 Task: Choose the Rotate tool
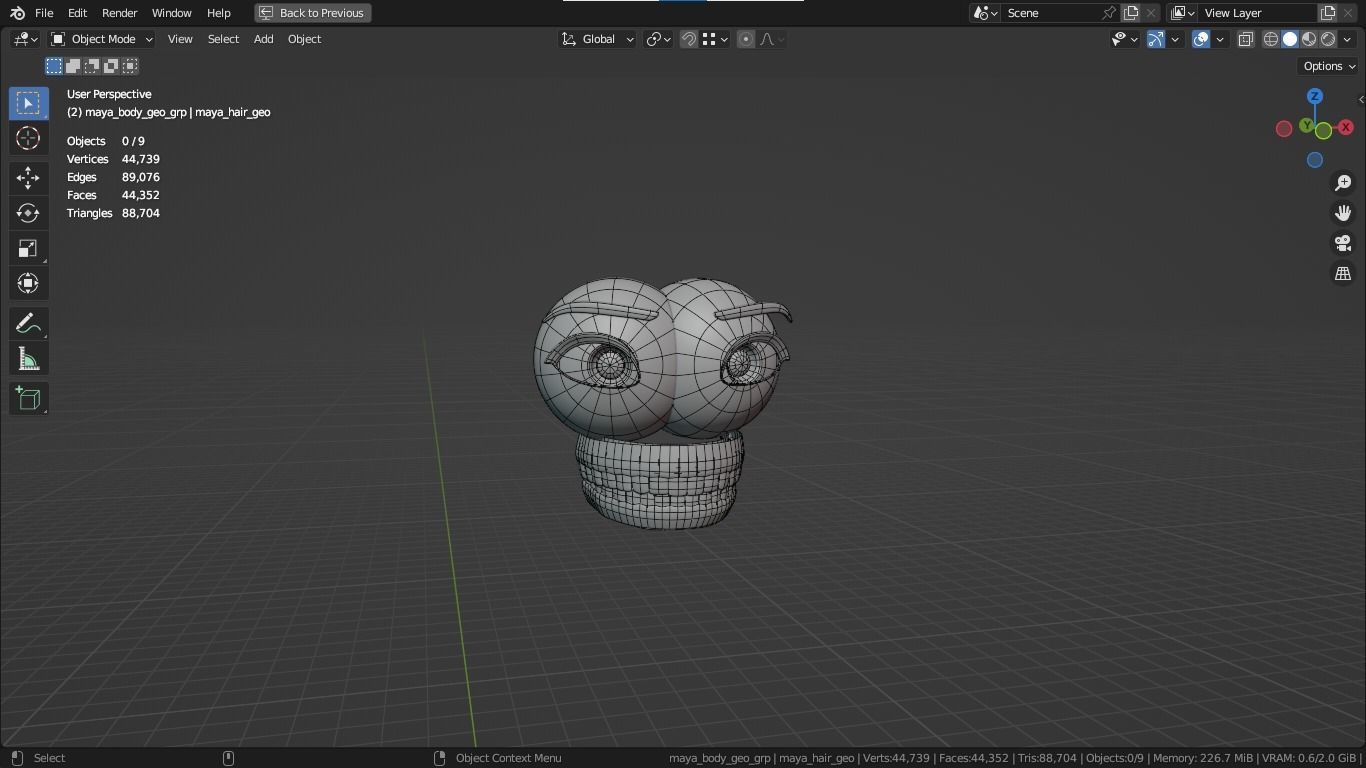click(x=28, y=213)
